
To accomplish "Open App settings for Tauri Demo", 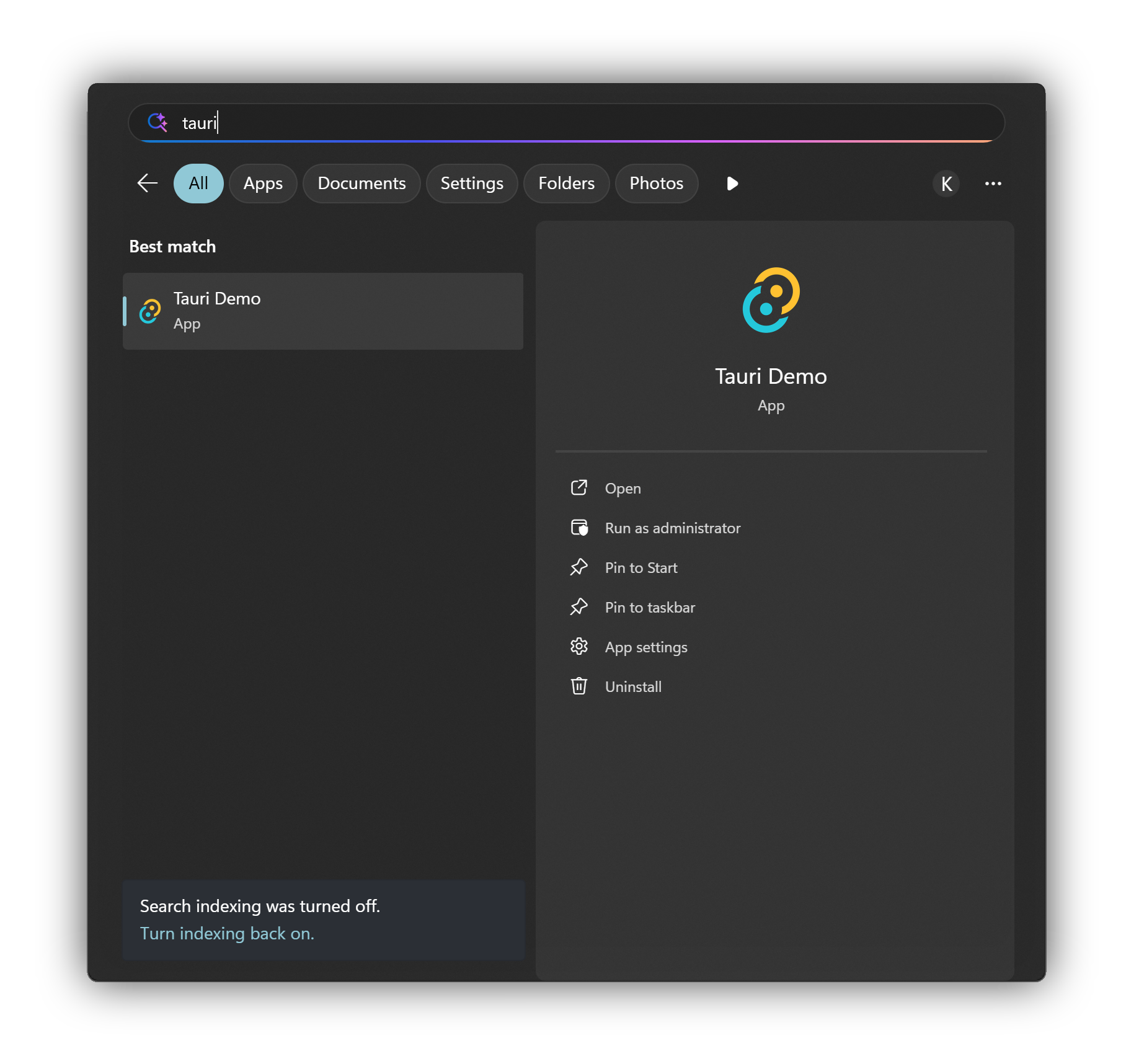I will click(646, 647).
